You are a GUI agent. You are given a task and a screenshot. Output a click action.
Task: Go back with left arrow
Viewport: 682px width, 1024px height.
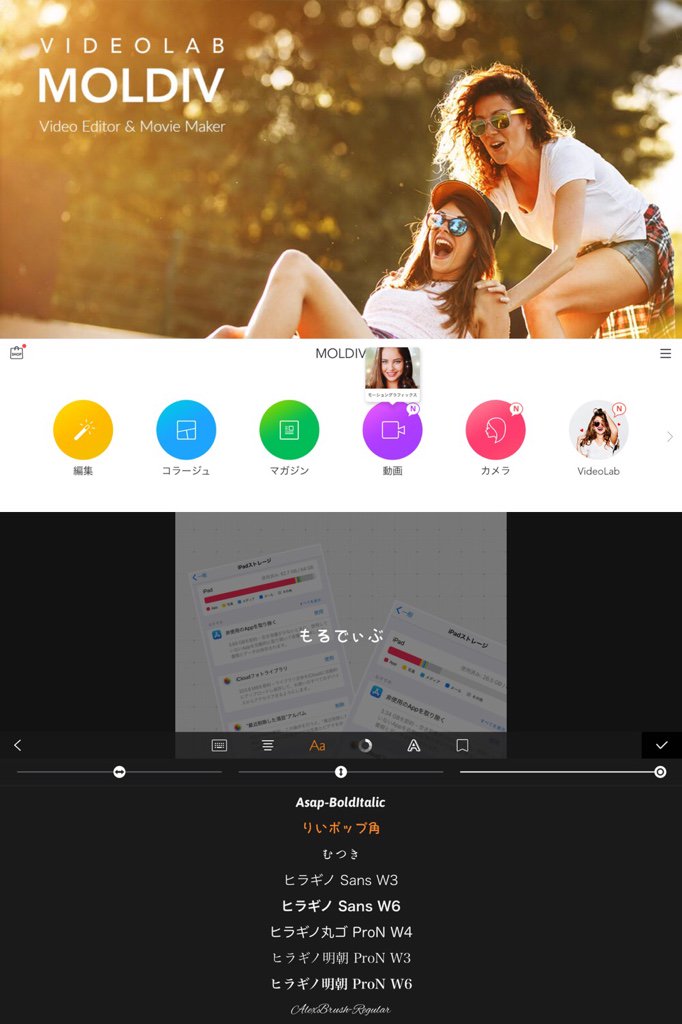[18, 745]
